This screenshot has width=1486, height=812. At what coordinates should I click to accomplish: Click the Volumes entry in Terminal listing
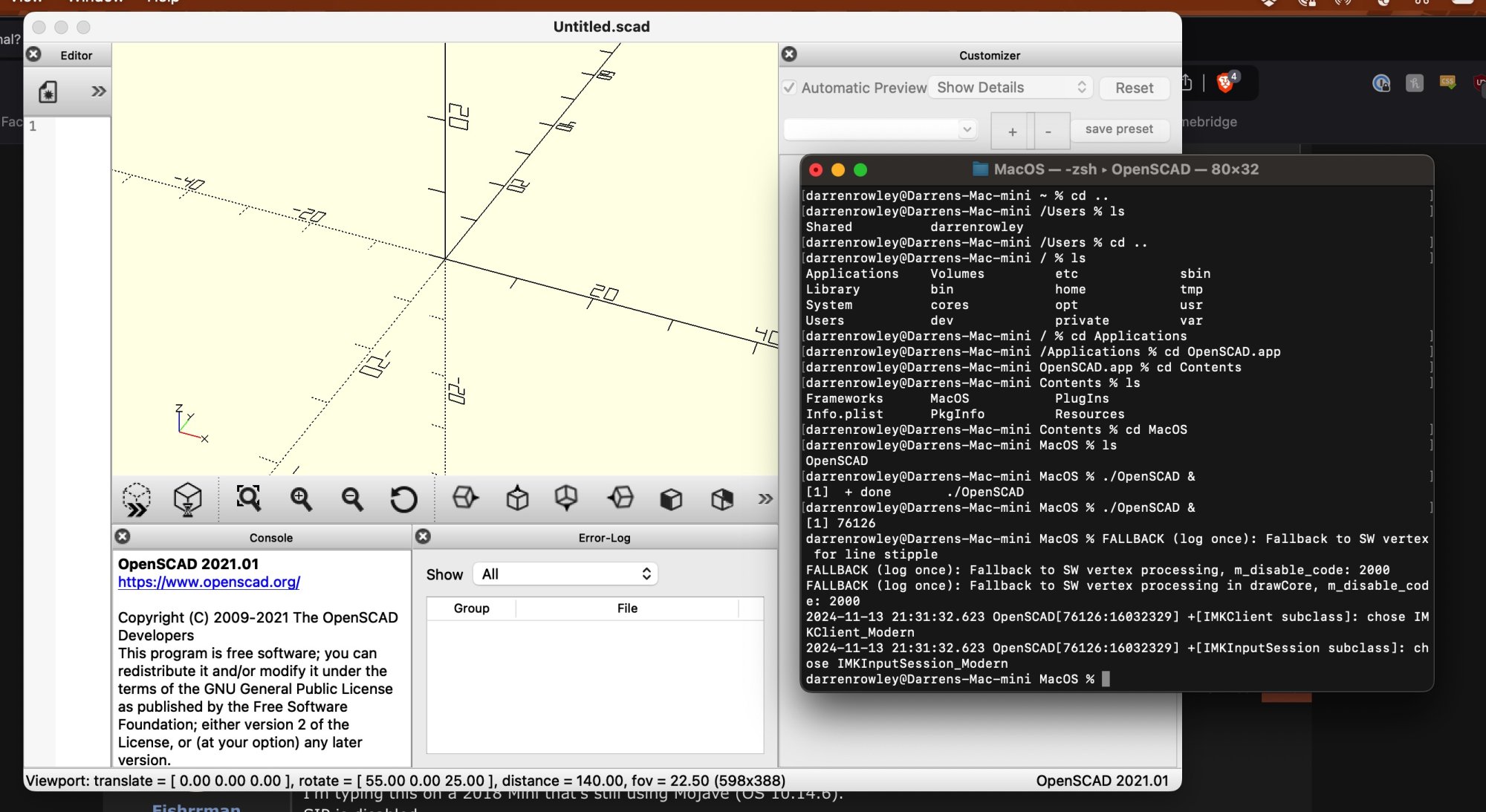[957, 273]
